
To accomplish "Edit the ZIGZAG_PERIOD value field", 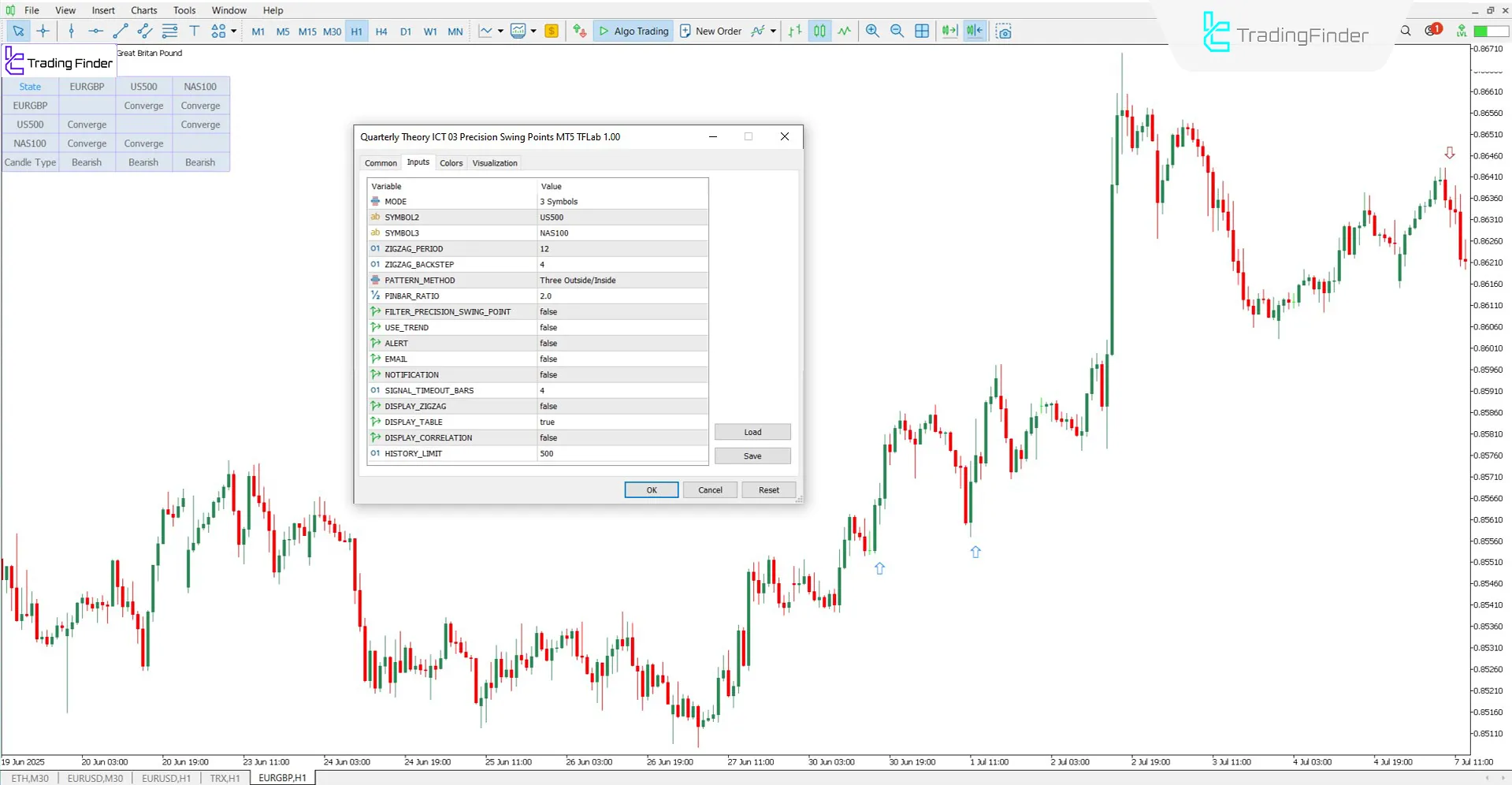I will [622, 248].
